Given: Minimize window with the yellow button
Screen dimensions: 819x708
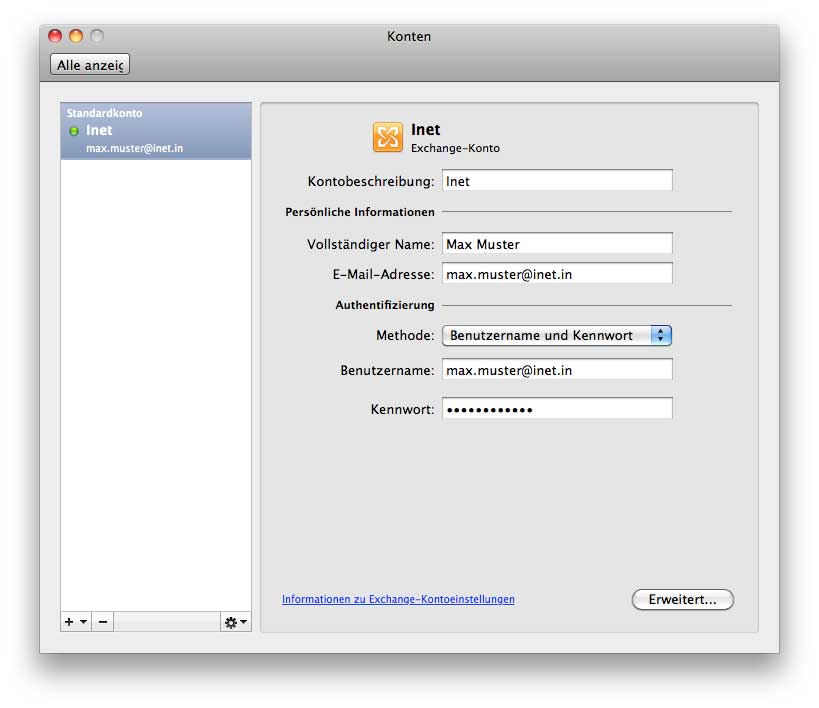Looking at the screenshot, I should coord(76,37).
